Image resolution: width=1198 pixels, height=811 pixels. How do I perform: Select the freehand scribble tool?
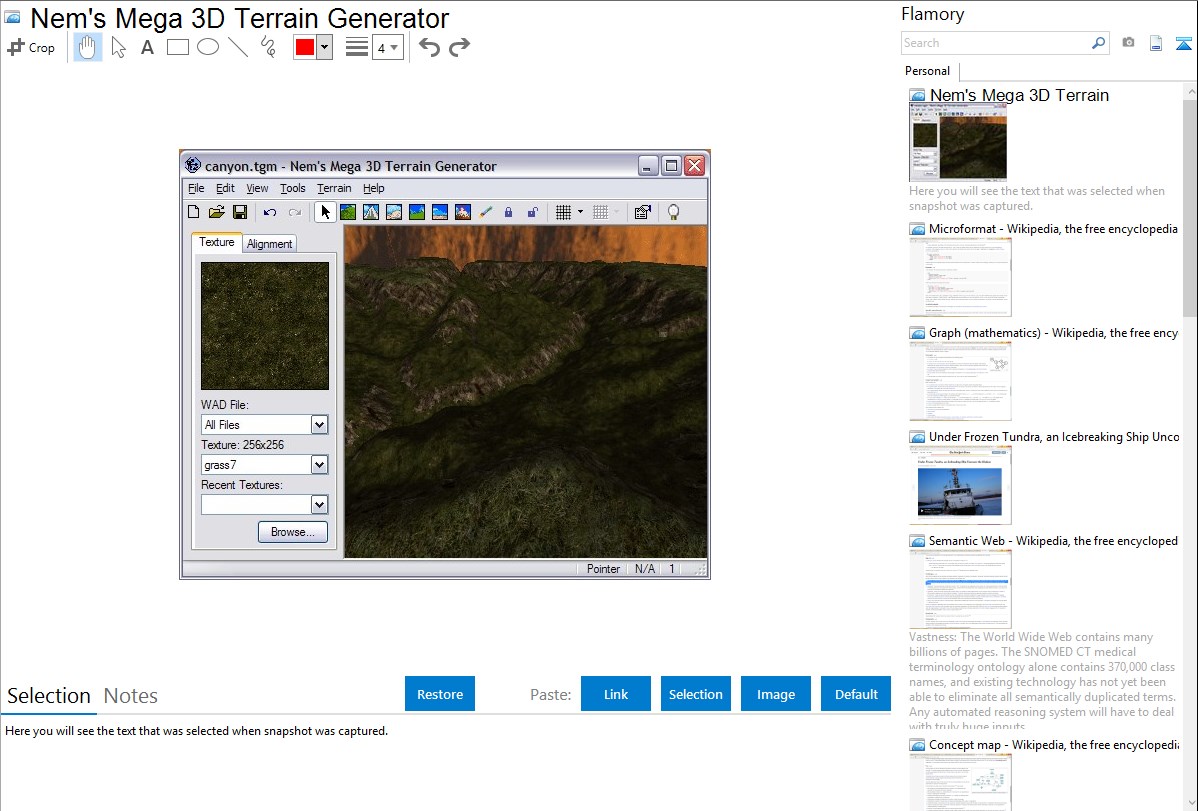(x=268, y=47)
